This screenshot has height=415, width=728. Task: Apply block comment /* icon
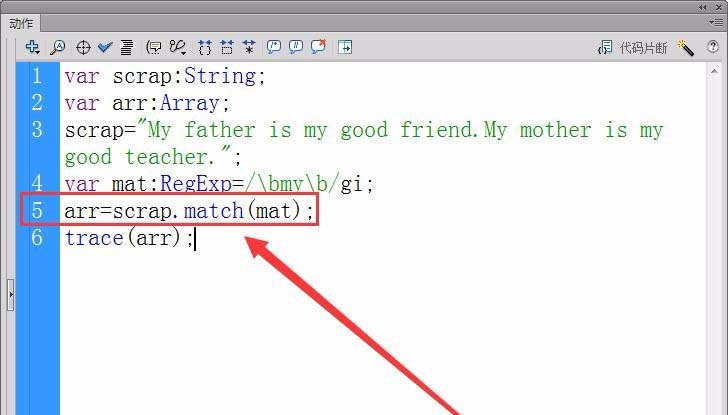tap(274, 47)
